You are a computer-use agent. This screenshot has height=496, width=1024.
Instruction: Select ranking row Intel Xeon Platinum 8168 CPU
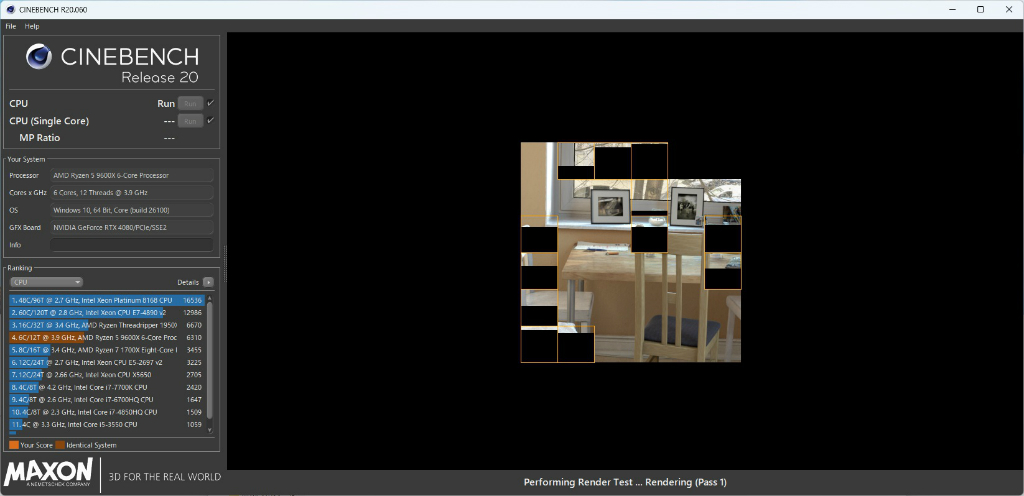pyautogui.click(x=107, y=300)
